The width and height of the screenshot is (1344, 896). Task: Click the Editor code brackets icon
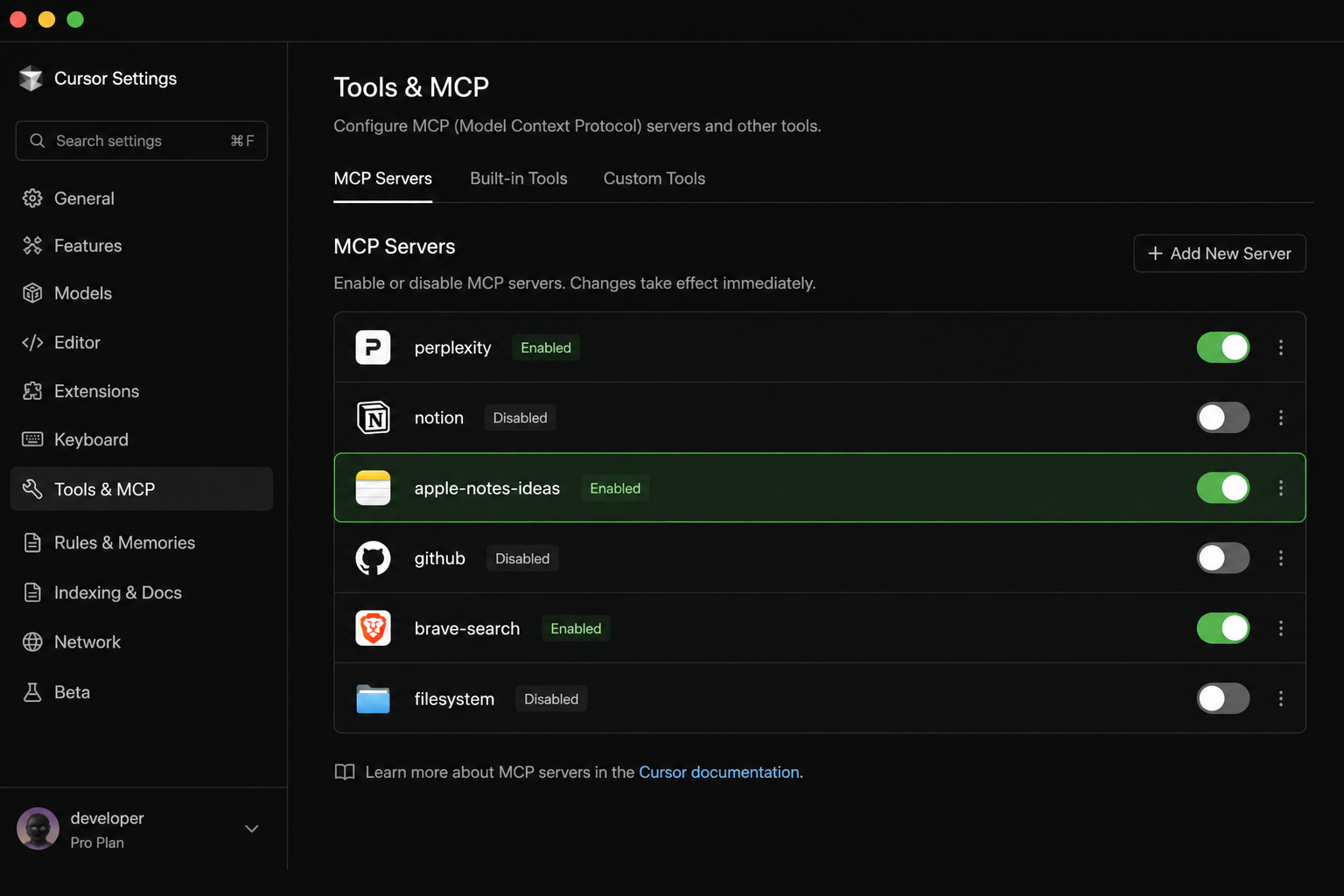32,342
